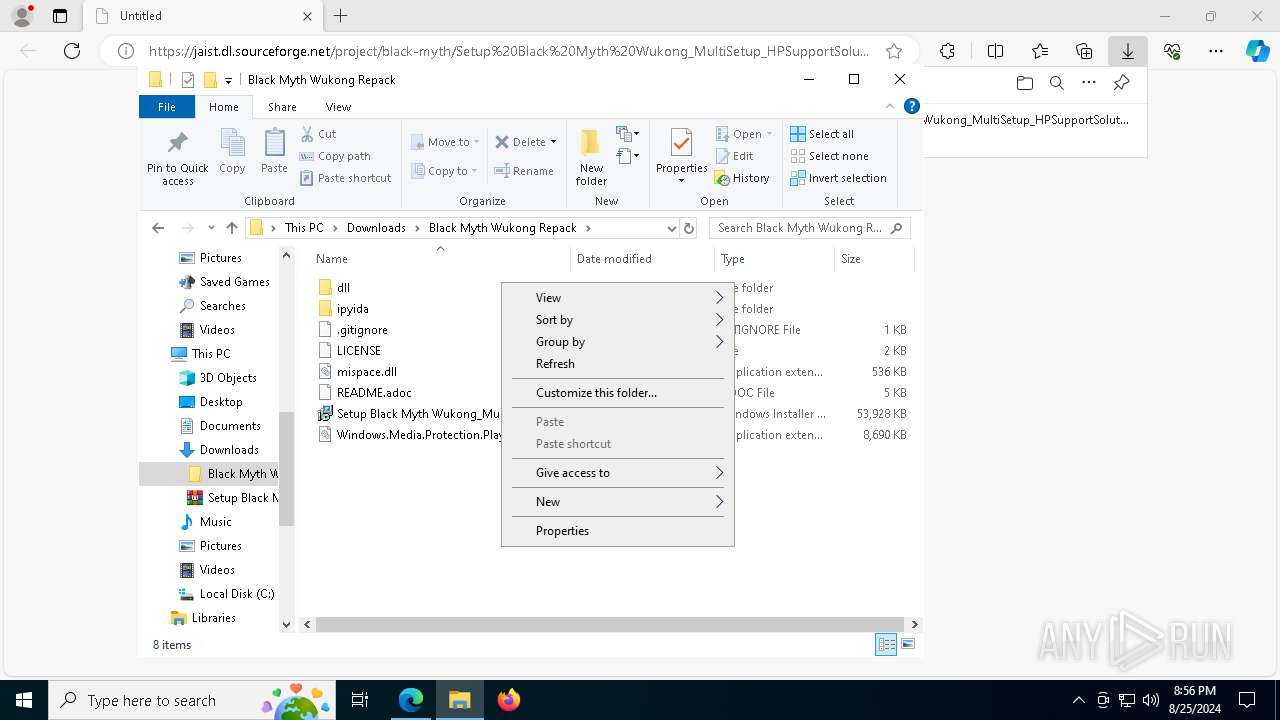Select the README.adoc file
Viewport: 1280px width, 720px height.
coord(374,393)
